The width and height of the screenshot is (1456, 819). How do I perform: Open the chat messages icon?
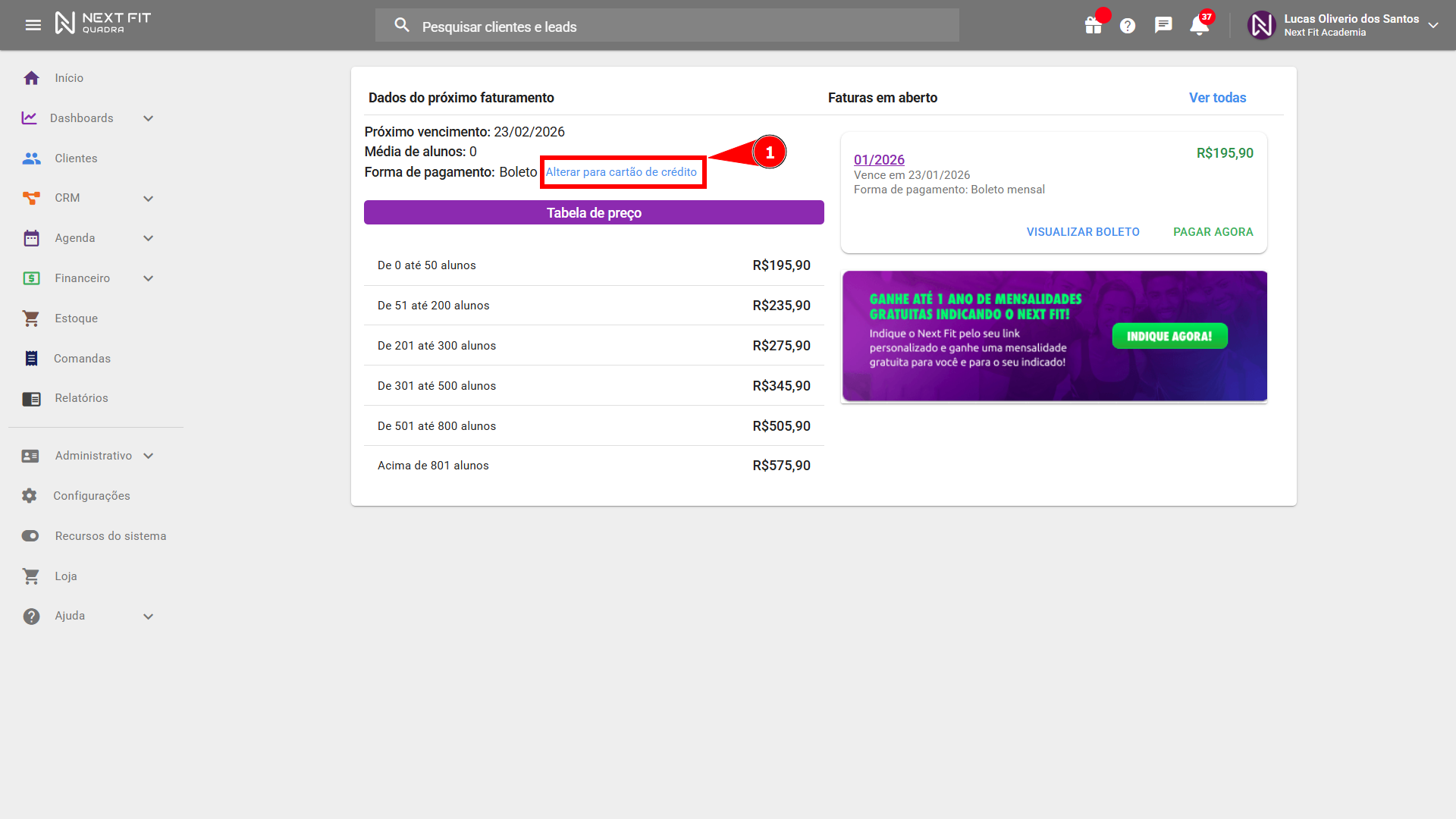[1163, 25]
